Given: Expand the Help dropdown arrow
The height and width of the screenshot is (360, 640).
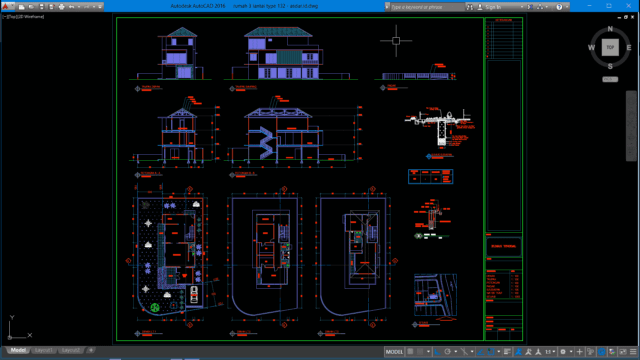Looking at the screenshot, I should coord(567,7).
